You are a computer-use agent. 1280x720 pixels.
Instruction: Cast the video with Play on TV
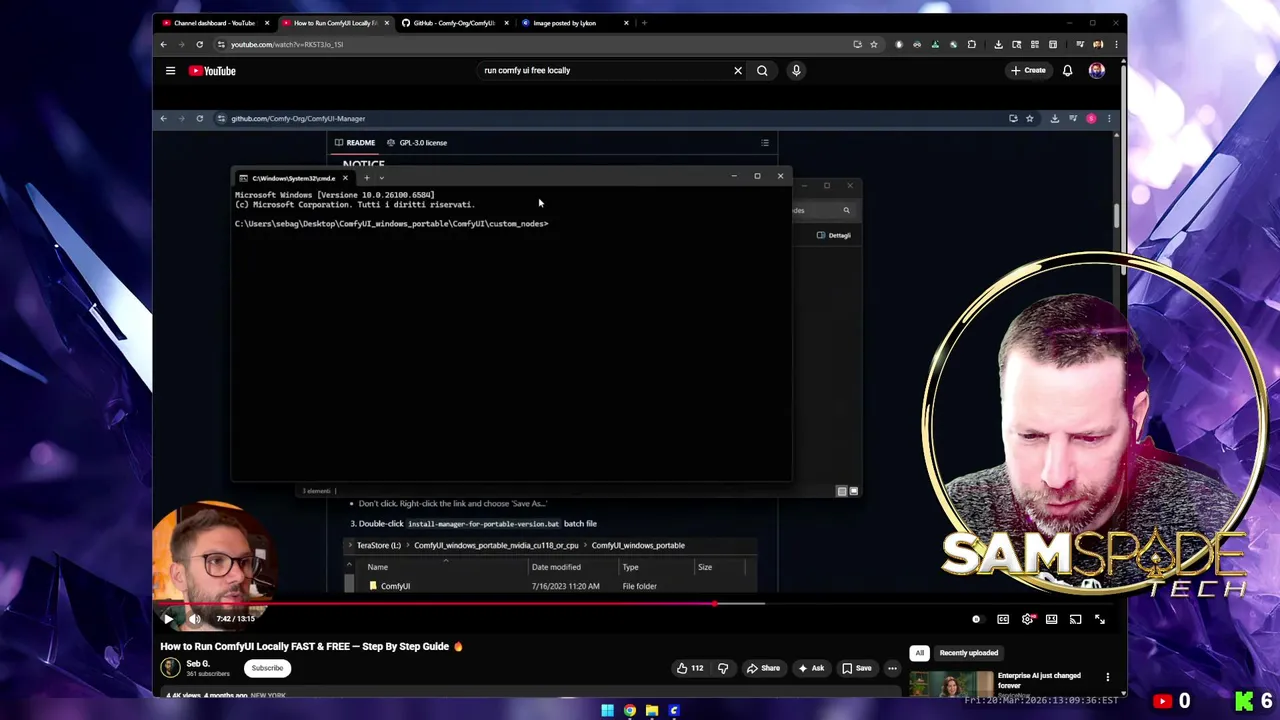tap(1075, 619)
